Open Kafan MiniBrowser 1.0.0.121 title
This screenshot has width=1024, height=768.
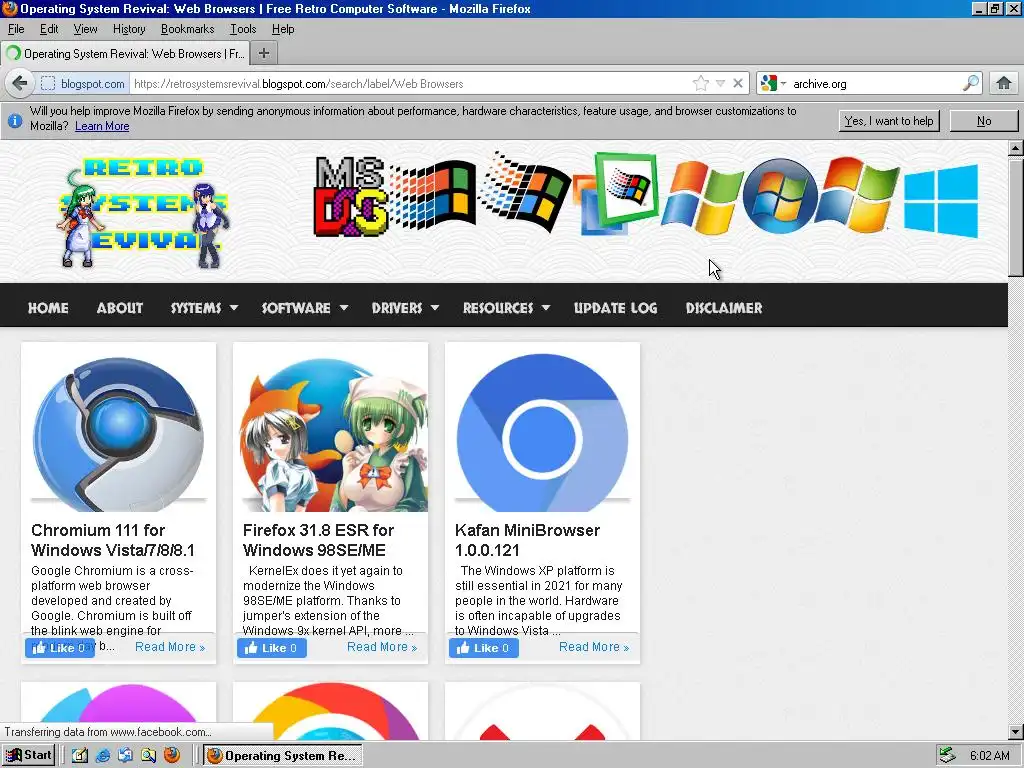pos(527,540)
